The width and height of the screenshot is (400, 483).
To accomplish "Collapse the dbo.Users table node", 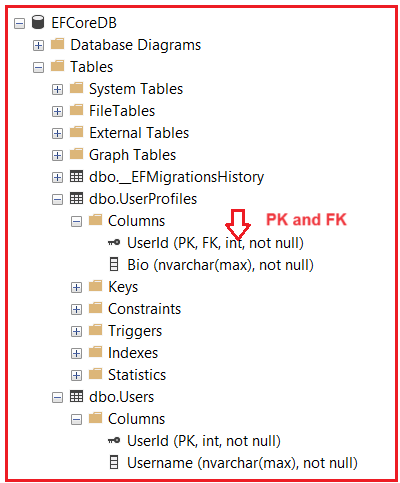I will coord(57,397).
